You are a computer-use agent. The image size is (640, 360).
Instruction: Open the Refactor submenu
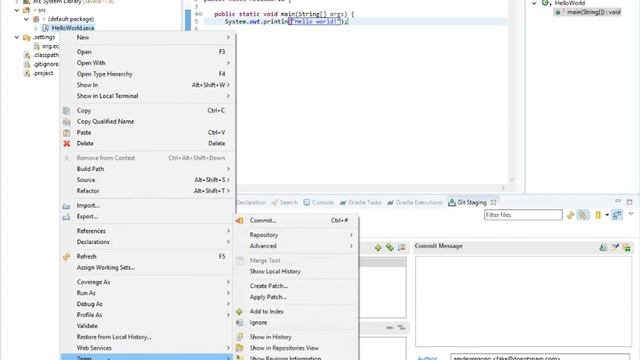point(147,191)
